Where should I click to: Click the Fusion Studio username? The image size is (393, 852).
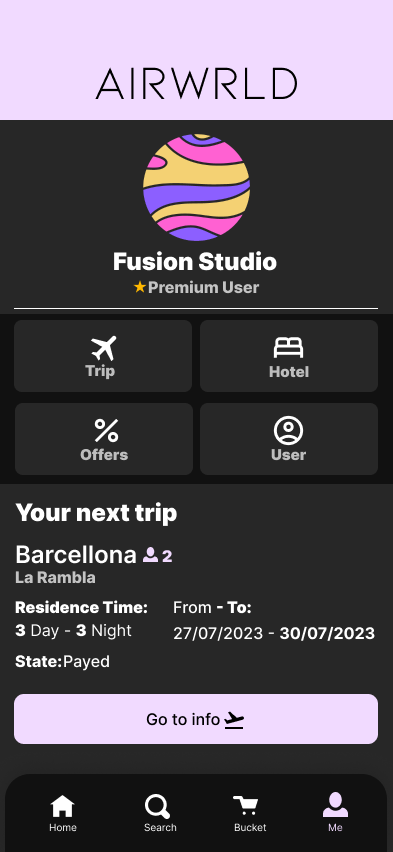195,262
